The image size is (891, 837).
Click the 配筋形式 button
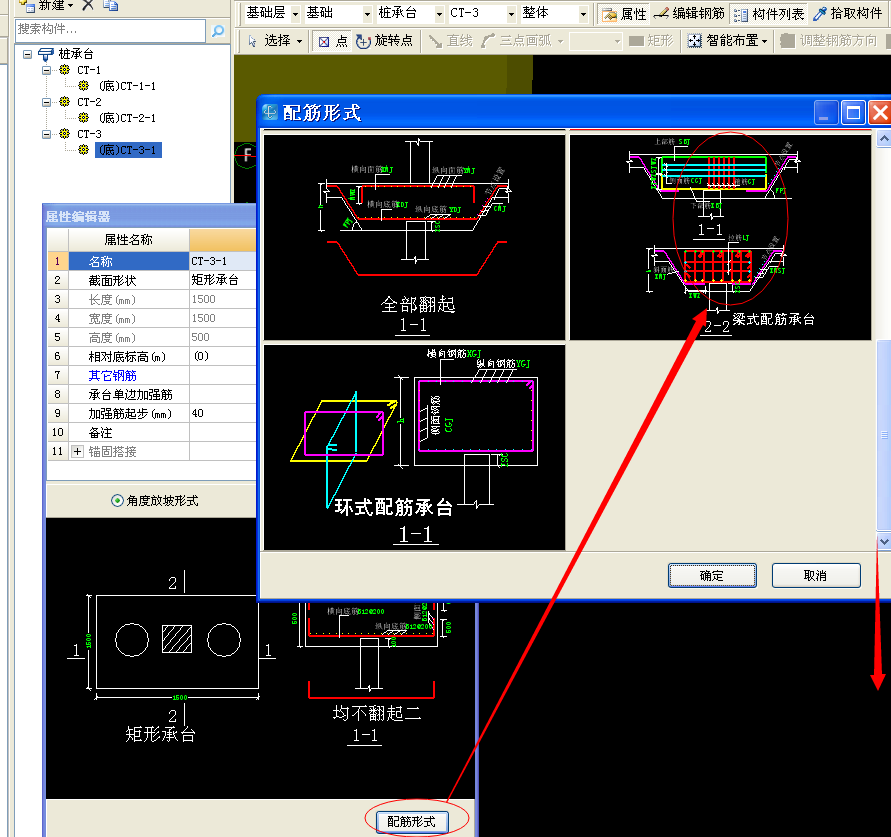pyautogui.click(x=411, y=821)
